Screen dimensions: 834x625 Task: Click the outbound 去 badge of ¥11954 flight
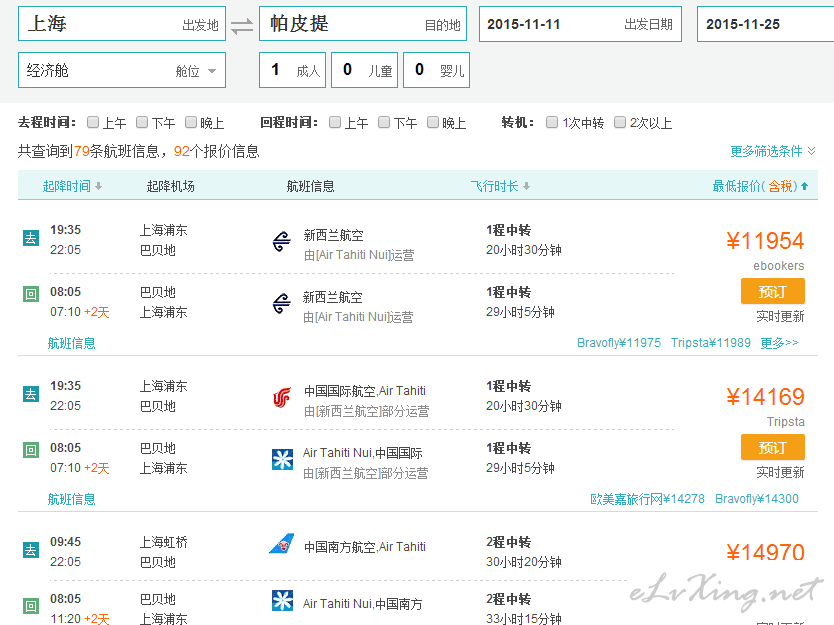coord(31,238)
